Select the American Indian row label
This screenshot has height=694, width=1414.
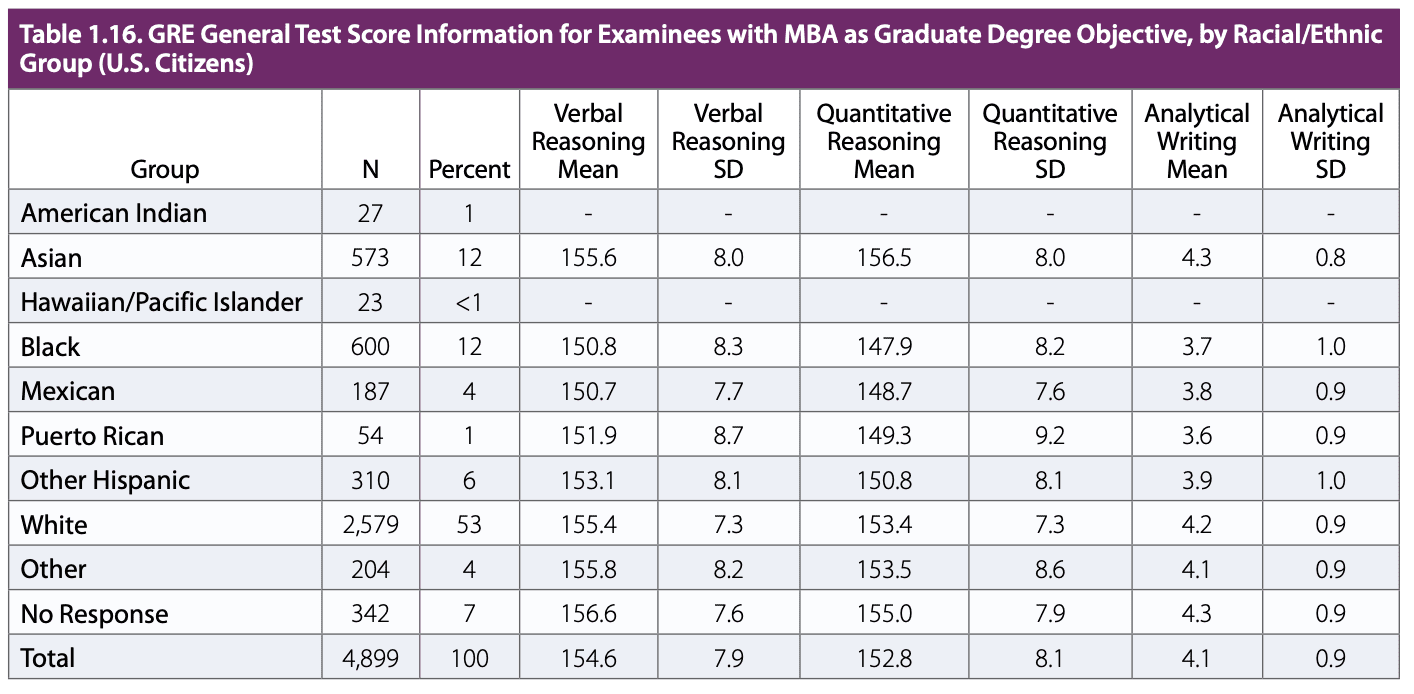point(114,213)
